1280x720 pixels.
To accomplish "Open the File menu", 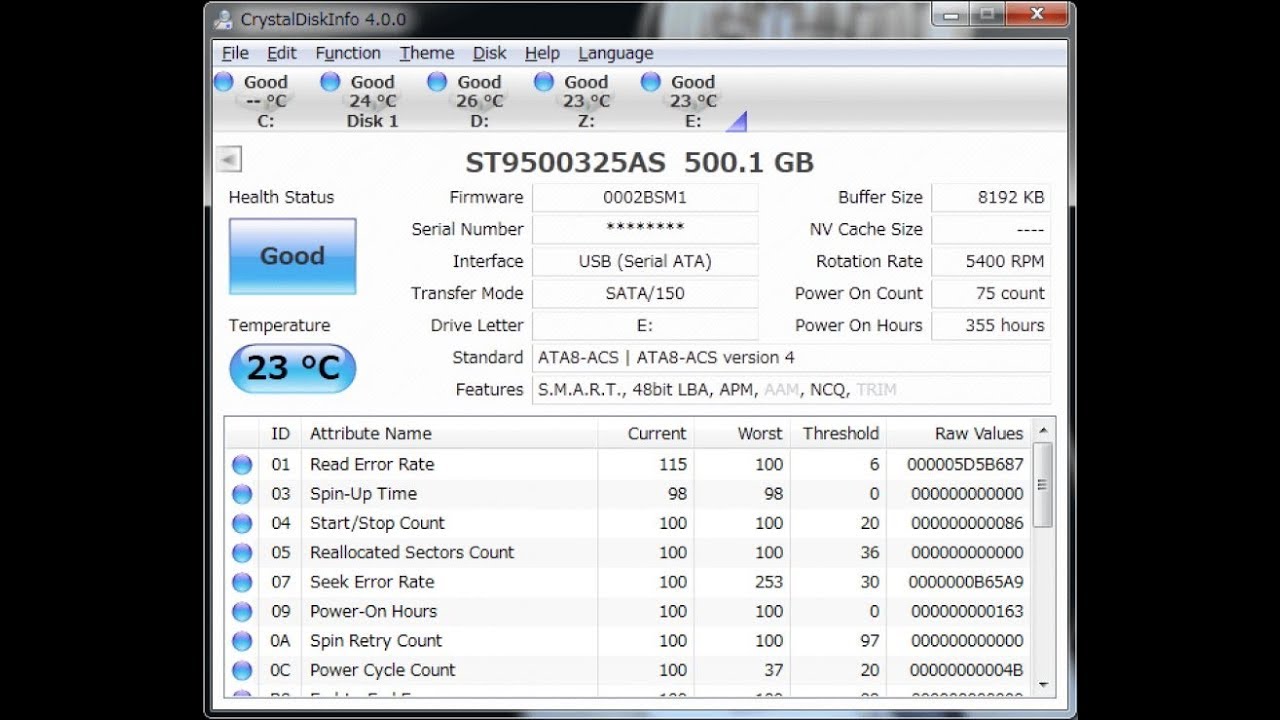I will coord(235,53).
